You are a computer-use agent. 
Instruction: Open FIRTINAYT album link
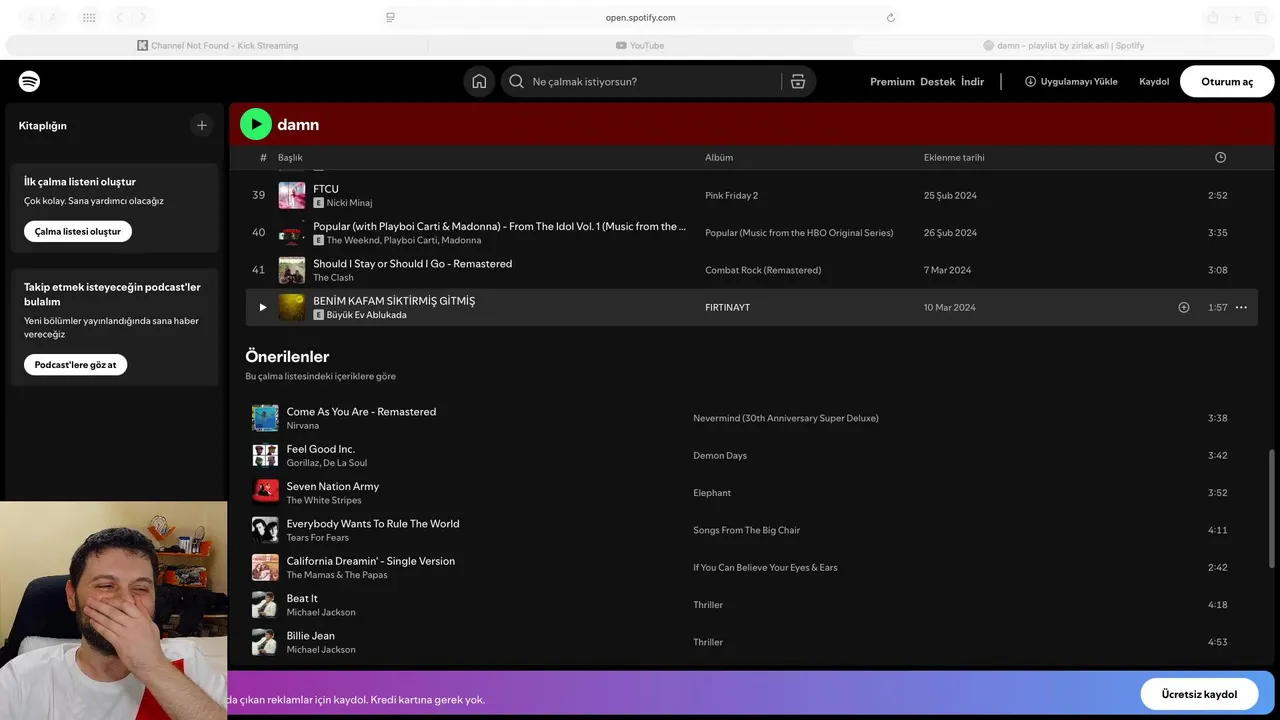tap(727, 307)
